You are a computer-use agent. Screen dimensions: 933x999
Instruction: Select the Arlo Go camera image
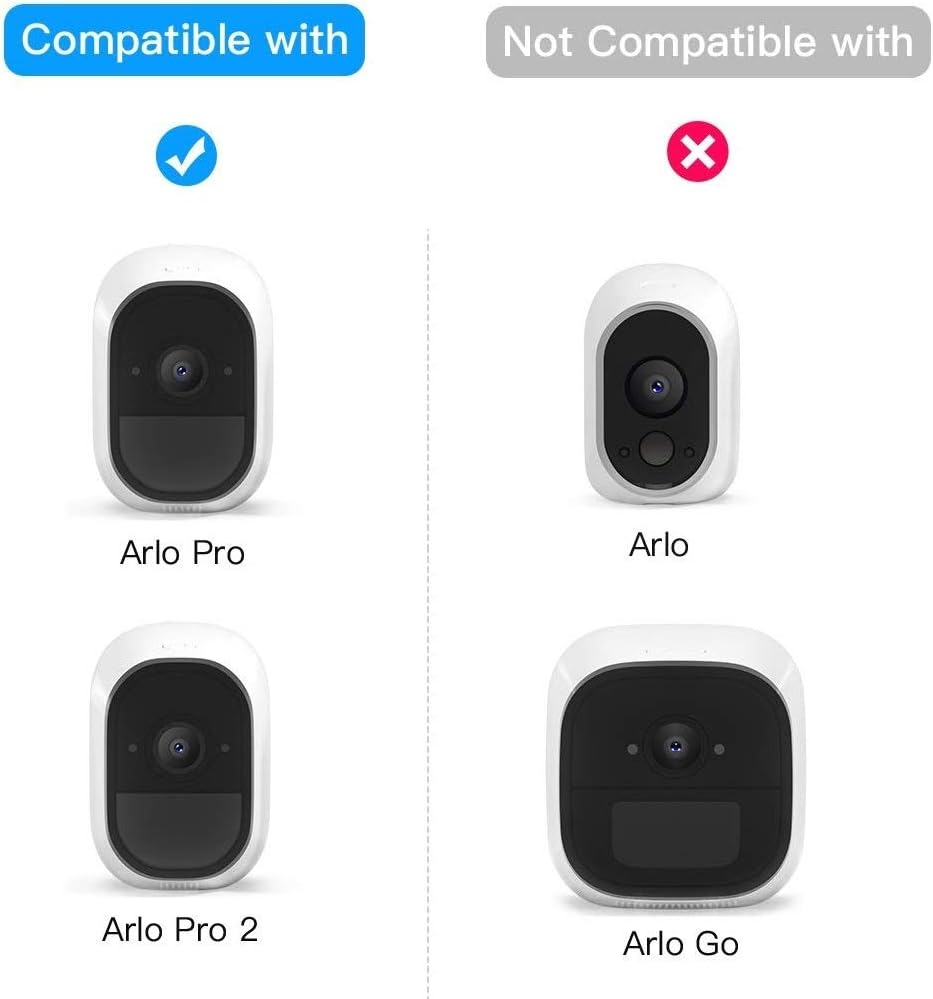[676, 768]
